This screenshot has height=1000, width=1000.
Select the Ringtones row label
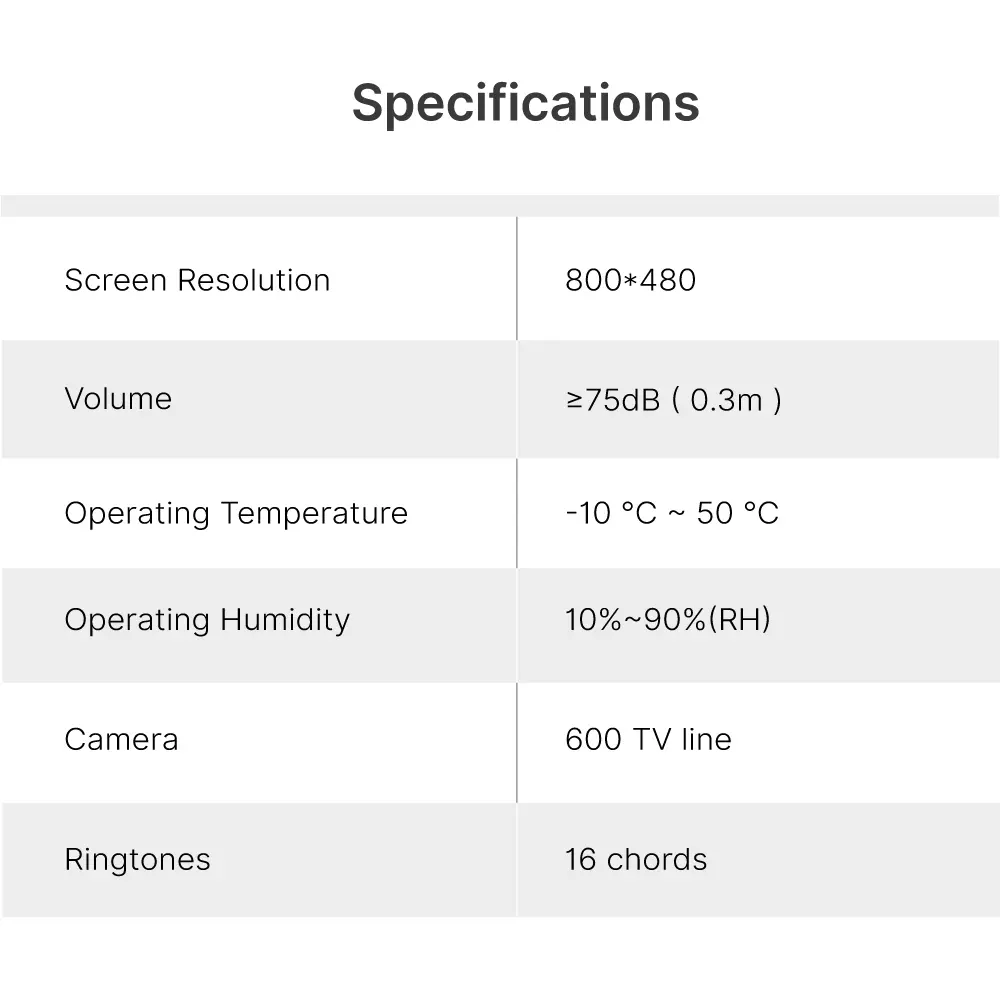click(x=137, y=860)
